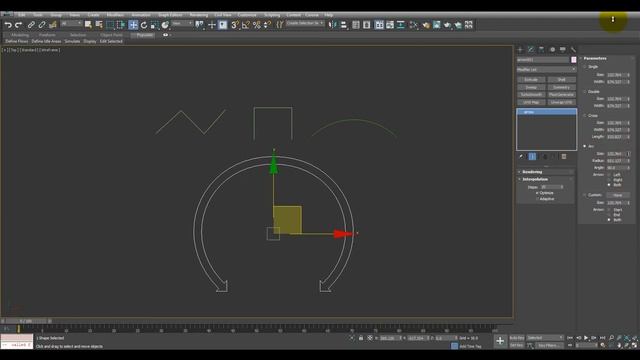This screenshot has height=360, width=640.
Task: Choose the Rectangular Selection Region tool
Action: (x=110, y=25)
